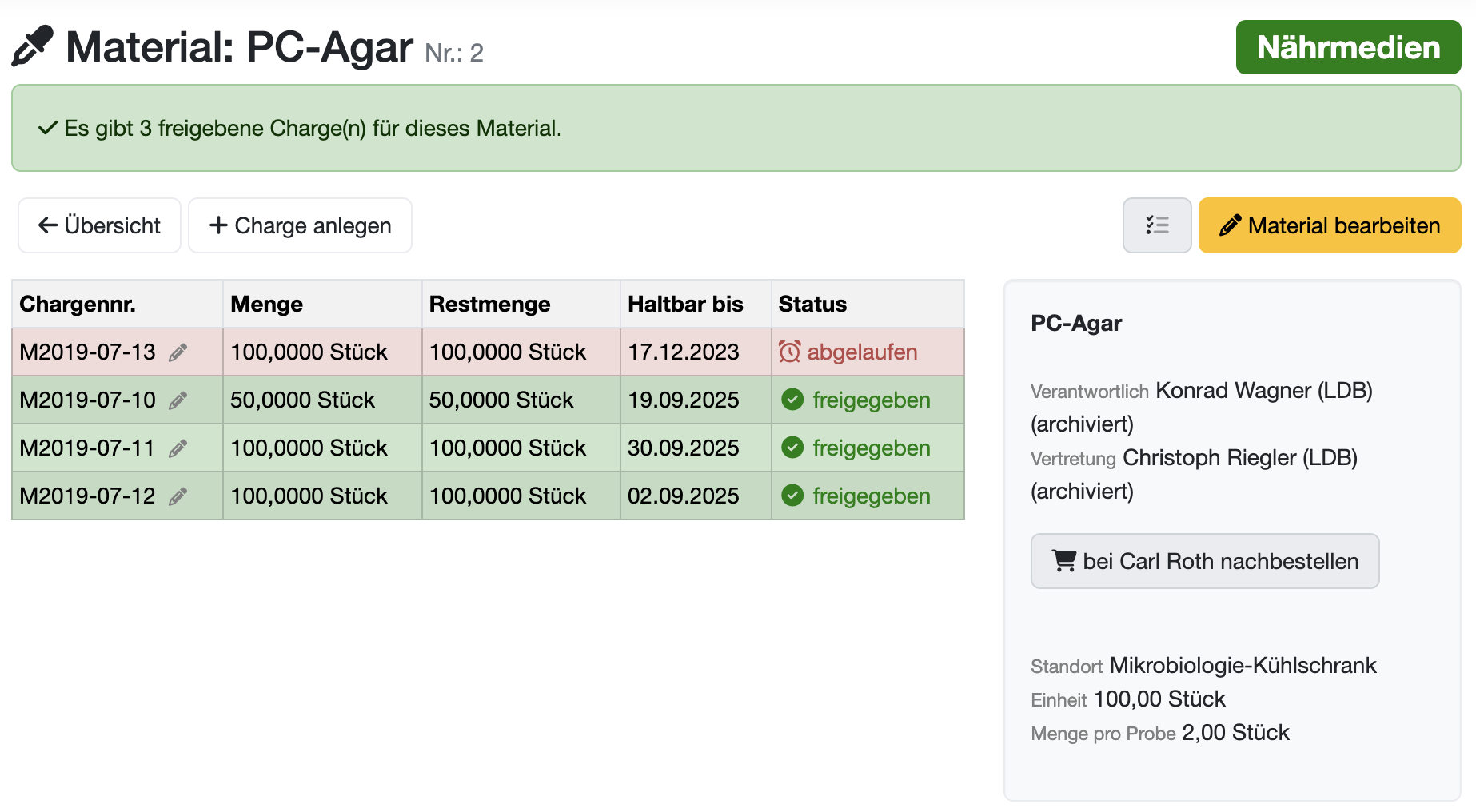1476x812 pixels.
Task: Click the abgelaufen status text
Action: click(862, 352)
